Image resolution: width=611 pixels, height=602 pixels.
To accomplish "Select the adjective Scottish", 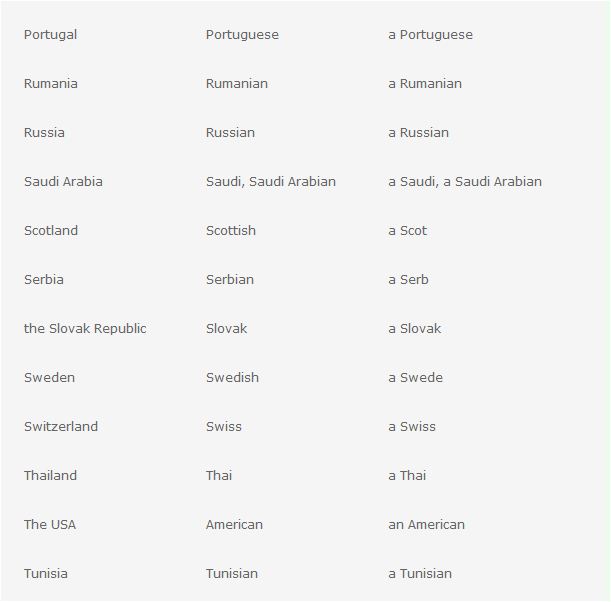I will click(x=231, y=231).
